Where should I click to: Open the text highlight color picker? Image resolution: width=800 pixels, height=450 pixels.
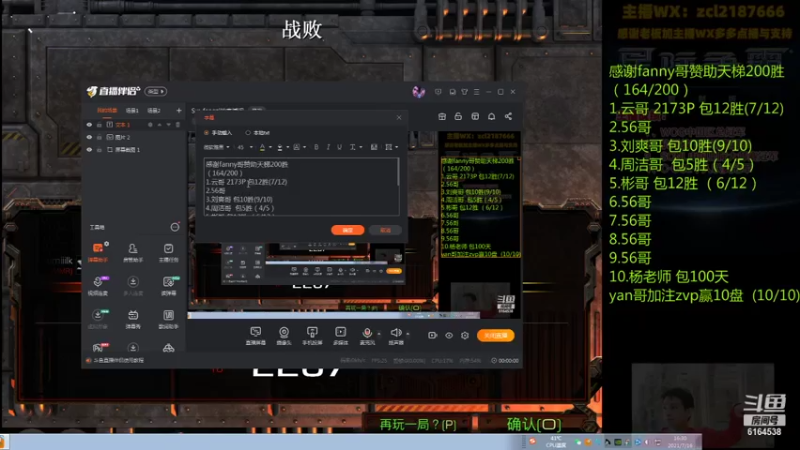[280, 147]
